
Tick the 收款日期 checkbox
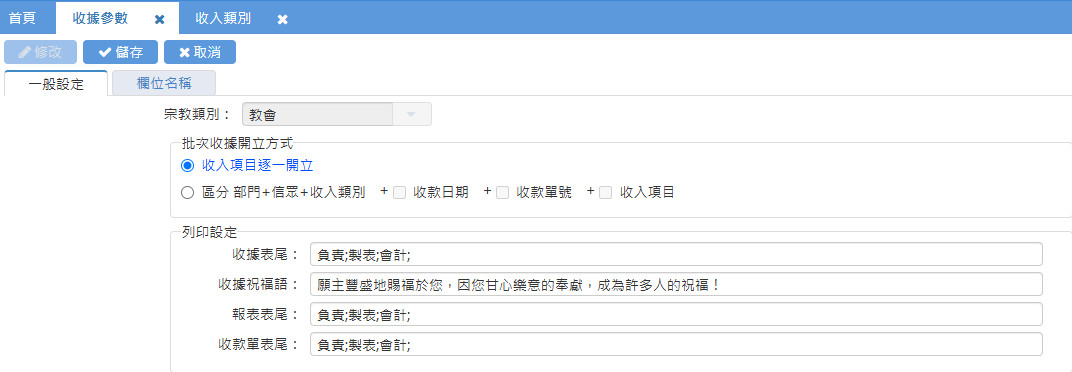(x=399, y=193)
